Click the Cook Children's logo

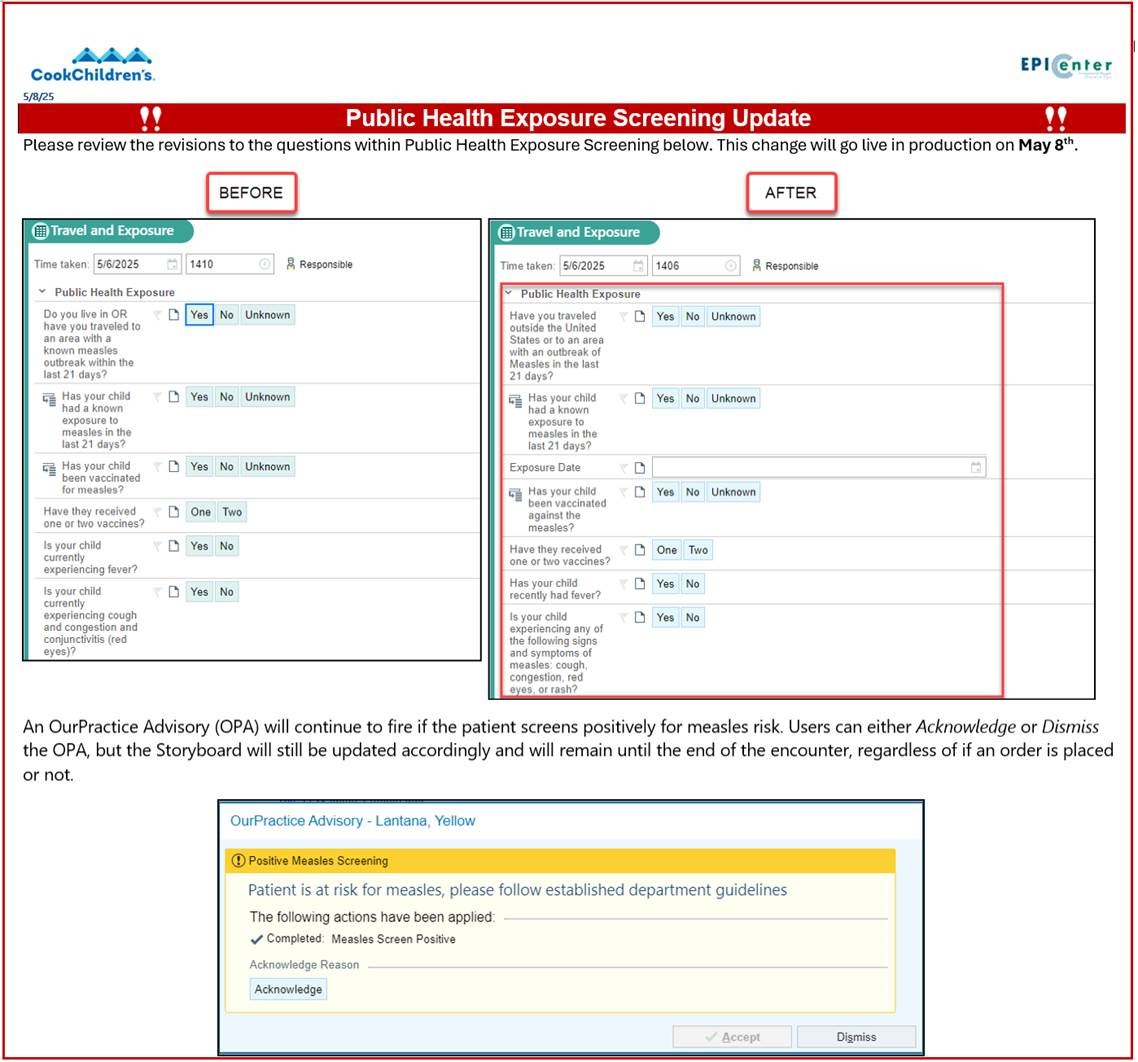coord(93,65)
